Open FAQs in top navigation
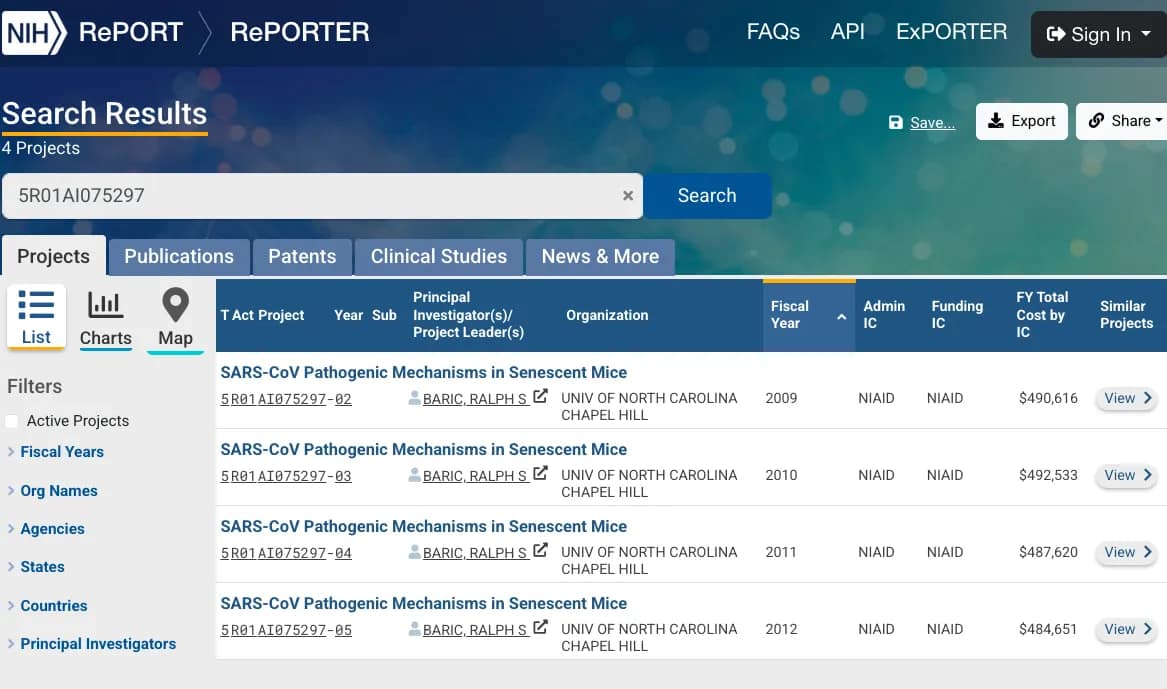Viewport: 1167px width, 689px height. (x=773, y=31)
